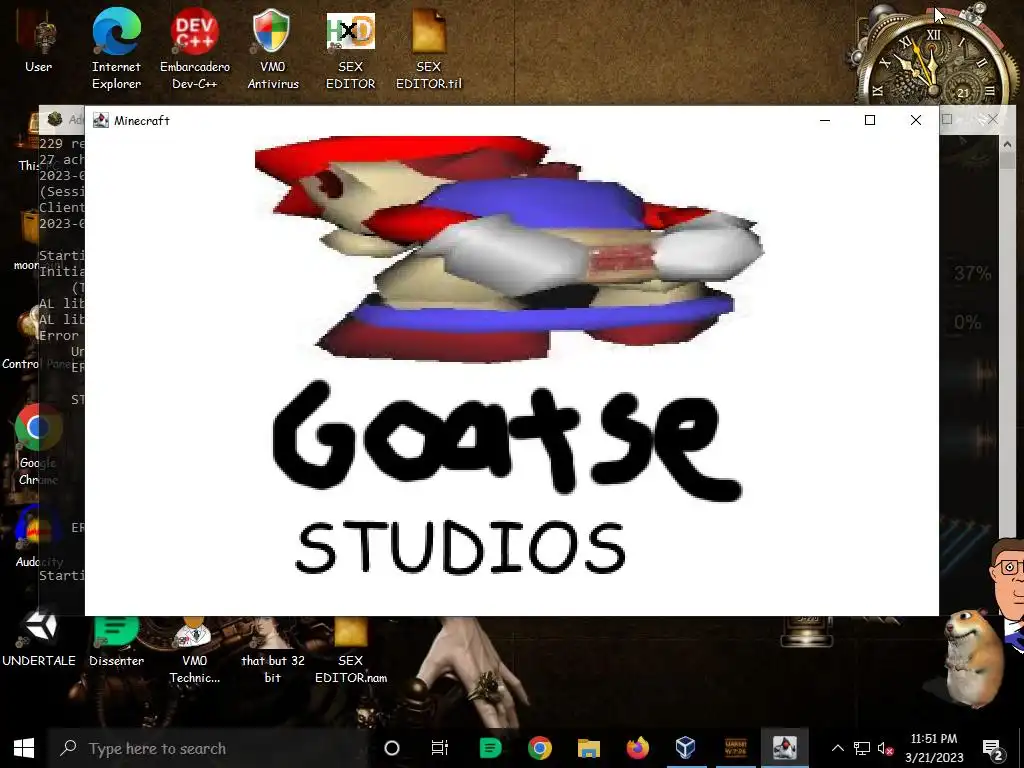
Task: Click the Minecraft window title bar icon
Action: pyautogui.click(x=101, y=120)
